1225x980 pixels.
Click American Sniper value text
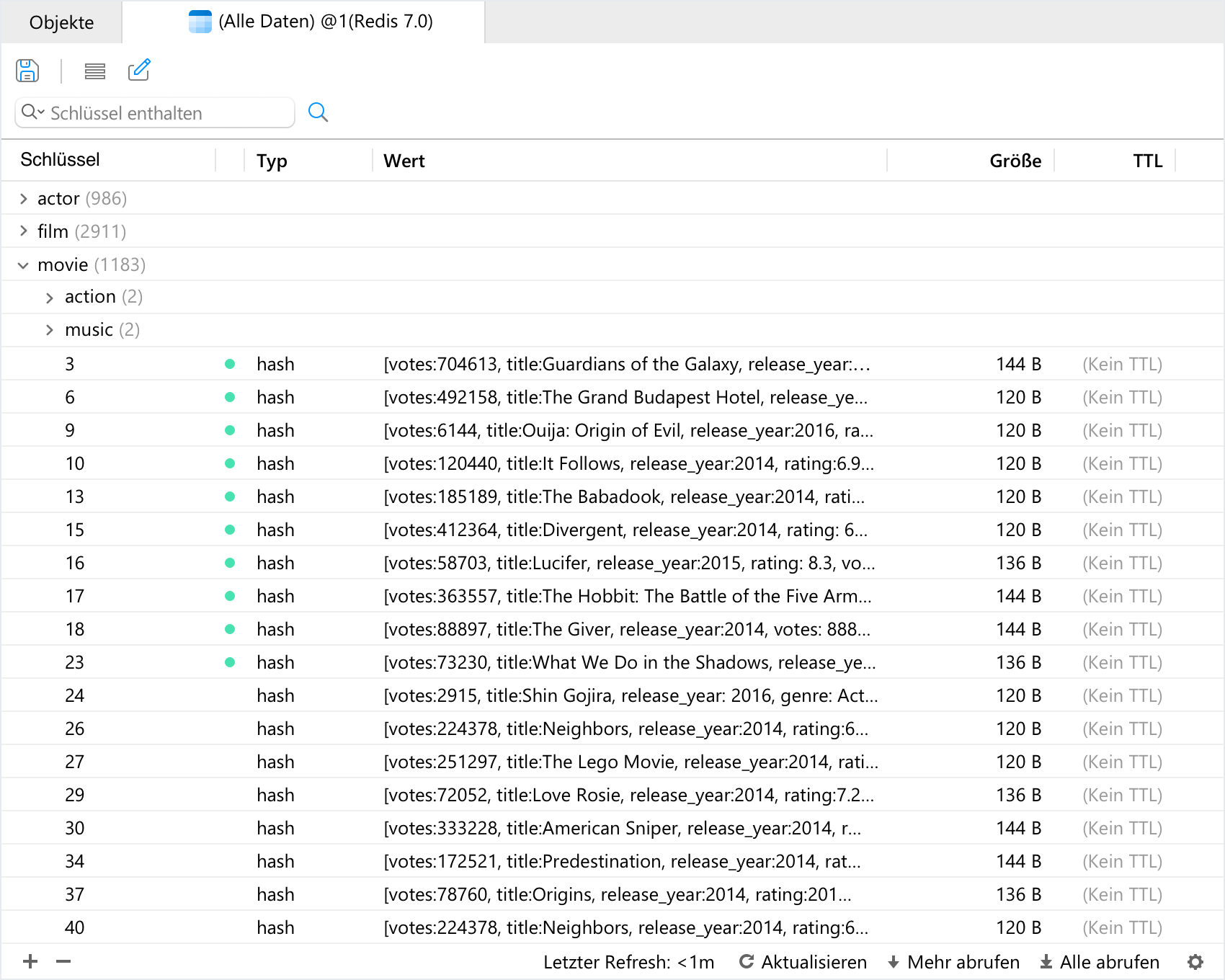(622, 828)
